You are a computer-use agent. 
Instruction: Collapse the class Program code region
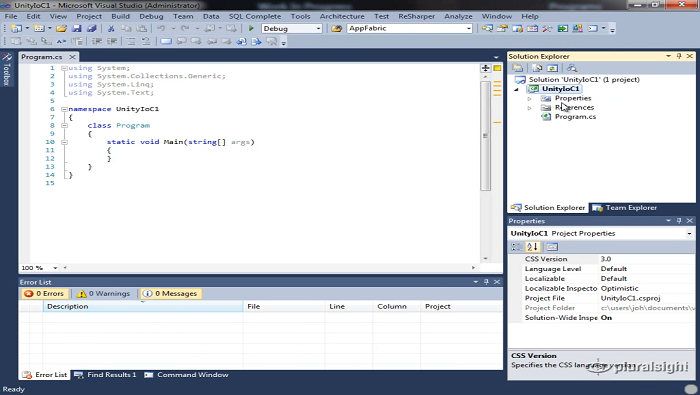(x=64, y=125)
